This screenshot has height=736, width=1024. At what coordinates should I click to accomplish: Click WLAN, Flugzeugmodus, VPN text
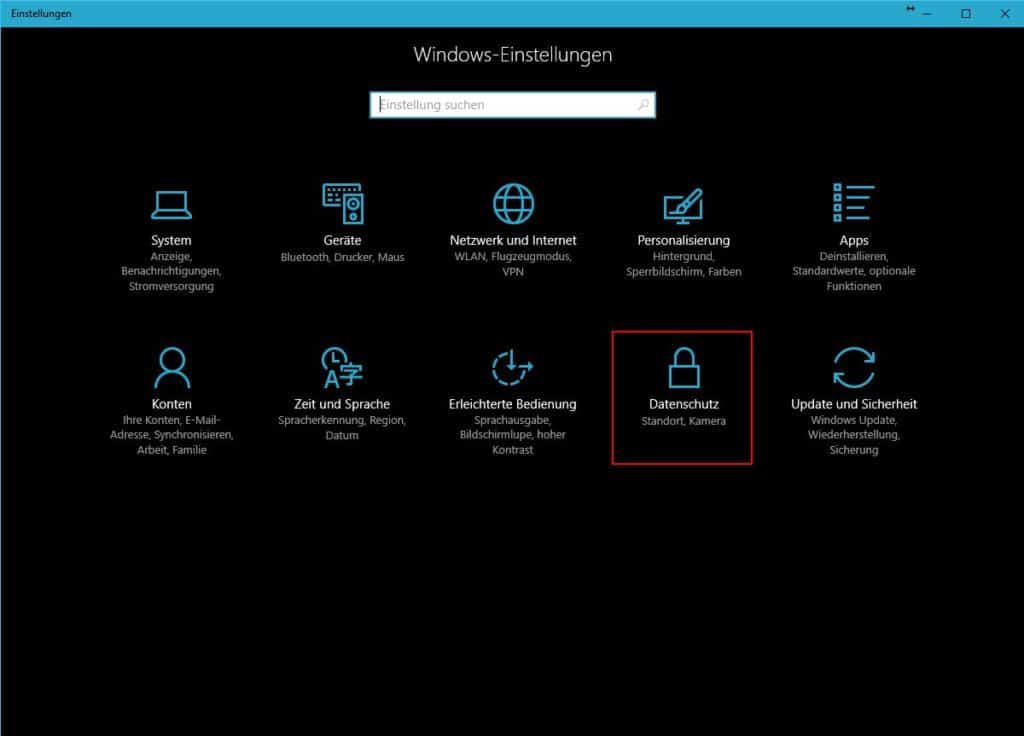pos(512,263)
